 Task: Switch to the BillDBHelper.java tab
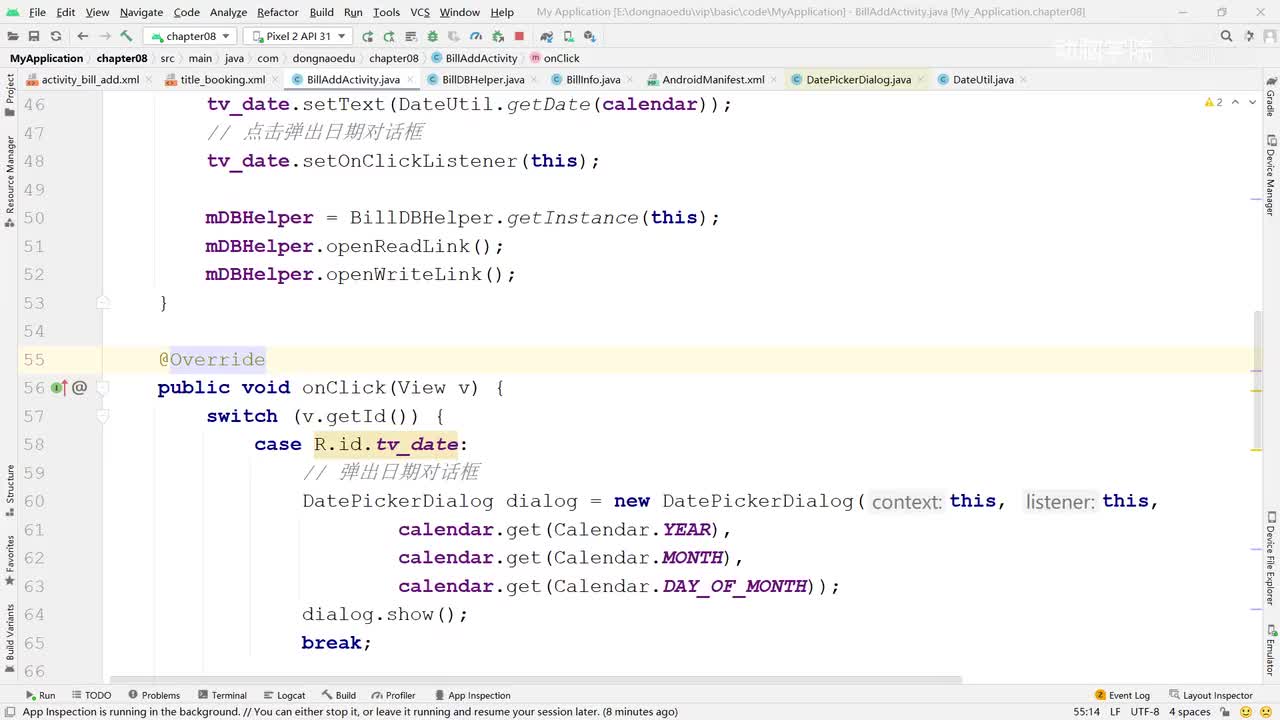pyautogui.click(x=482, y=80)
